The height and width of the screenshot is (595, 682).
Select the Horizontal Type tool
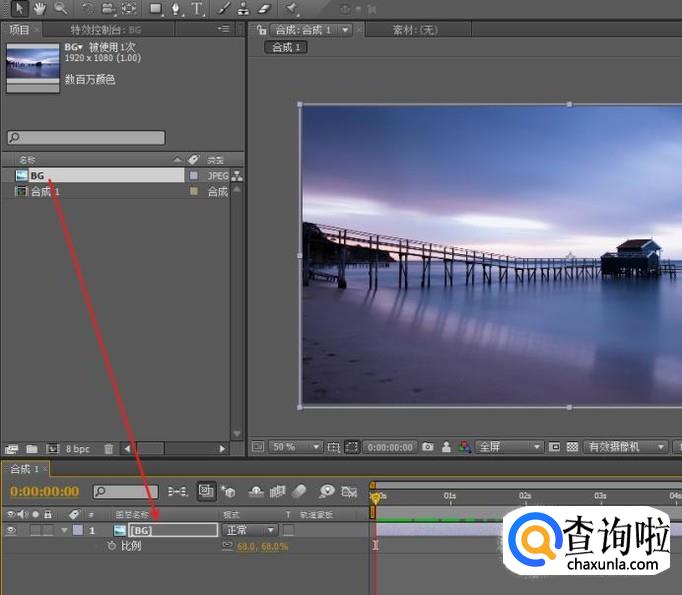pos(197,8)
